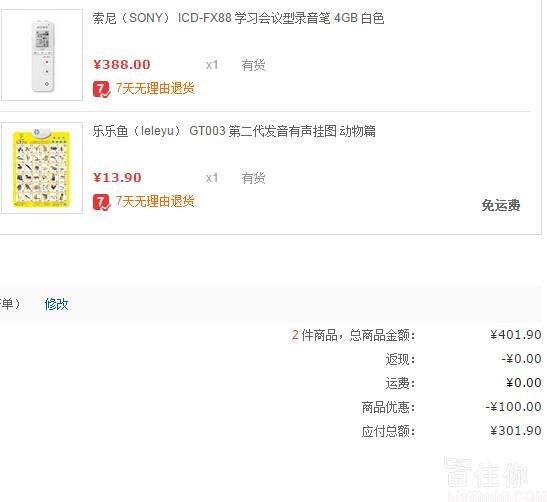
Task: Click the 修改 link
Action: pos(57,304)
